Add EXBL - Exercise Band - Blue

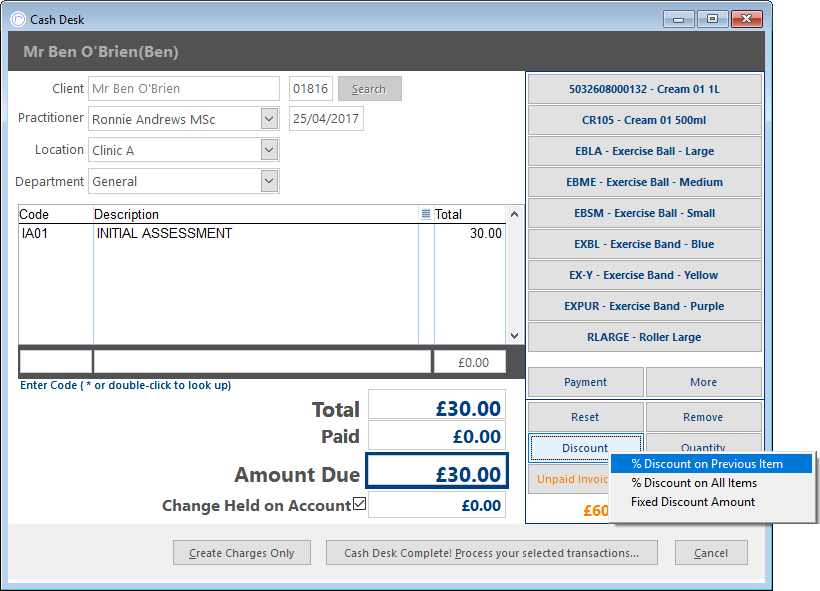(x=644, y=244)
